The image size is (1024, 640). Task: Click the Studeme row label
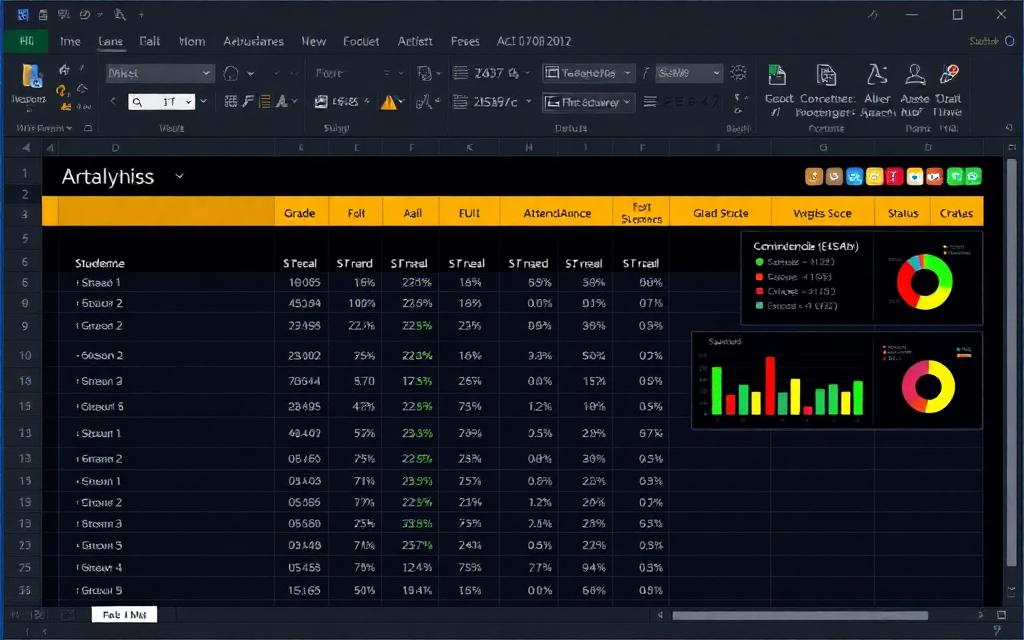pyautogui.click(x=99, y=263)
